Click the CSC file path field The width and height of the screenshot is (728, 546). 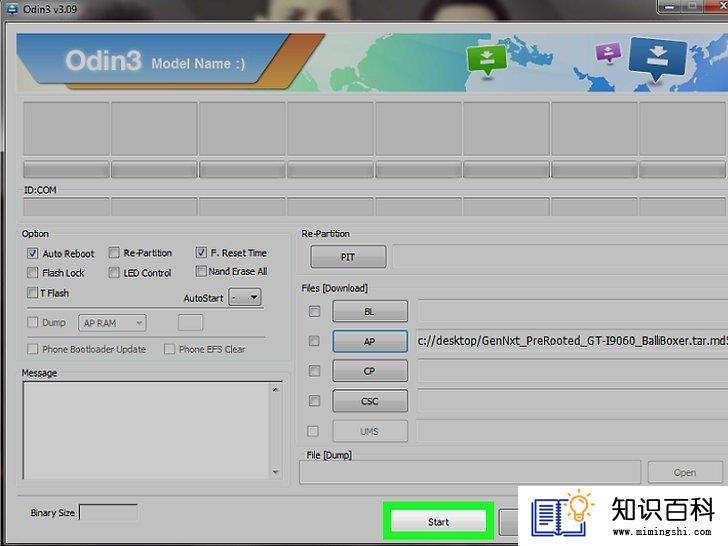572,401
